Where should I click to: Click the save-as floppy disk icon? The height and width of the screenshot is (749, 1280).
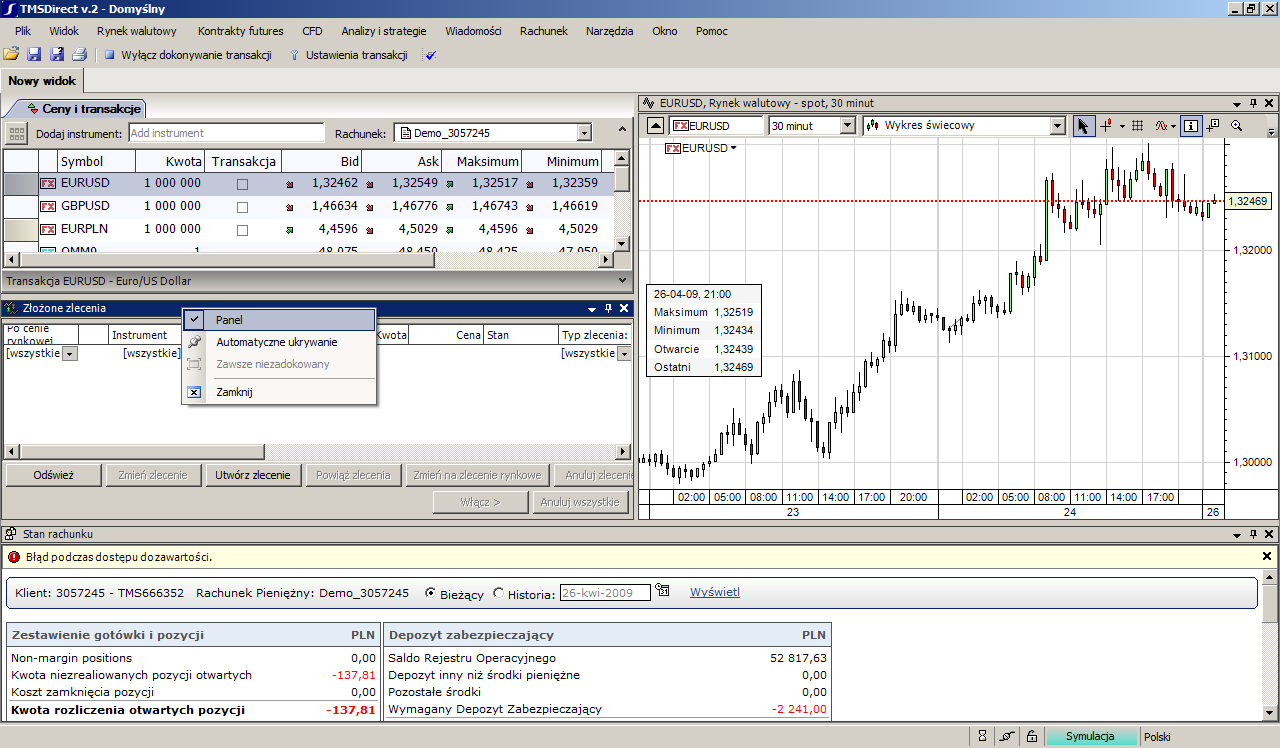pos(57,55)
